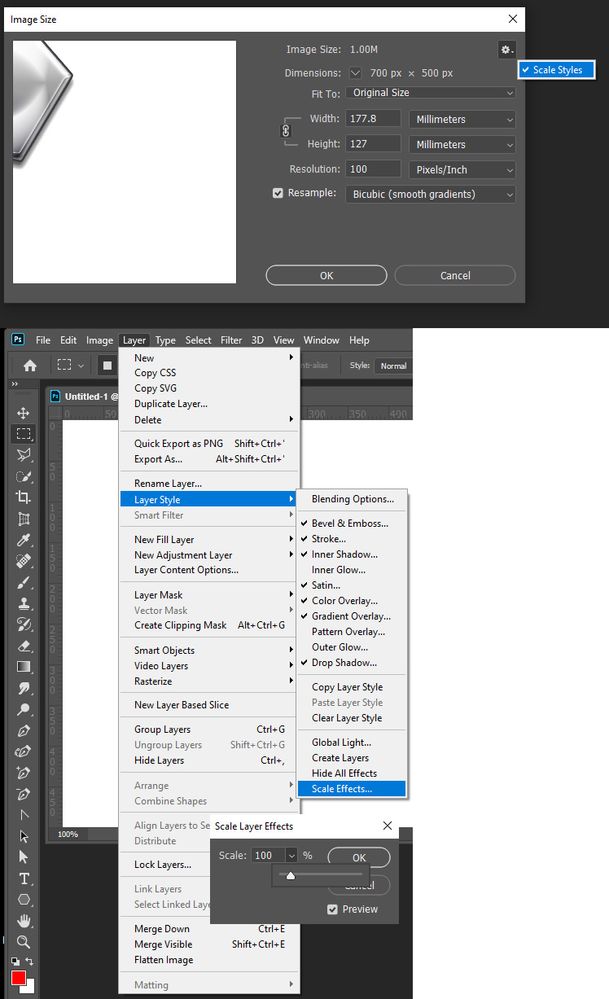Toggle Preview in Scale Layer Effects dialog
609x999 pixels.
[x=333, y=909]
